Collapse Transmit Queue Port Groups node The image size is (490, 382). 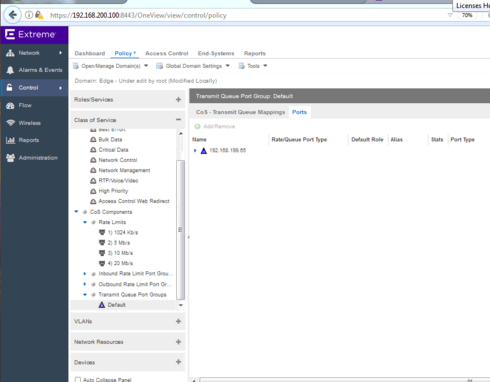(85, 295)
